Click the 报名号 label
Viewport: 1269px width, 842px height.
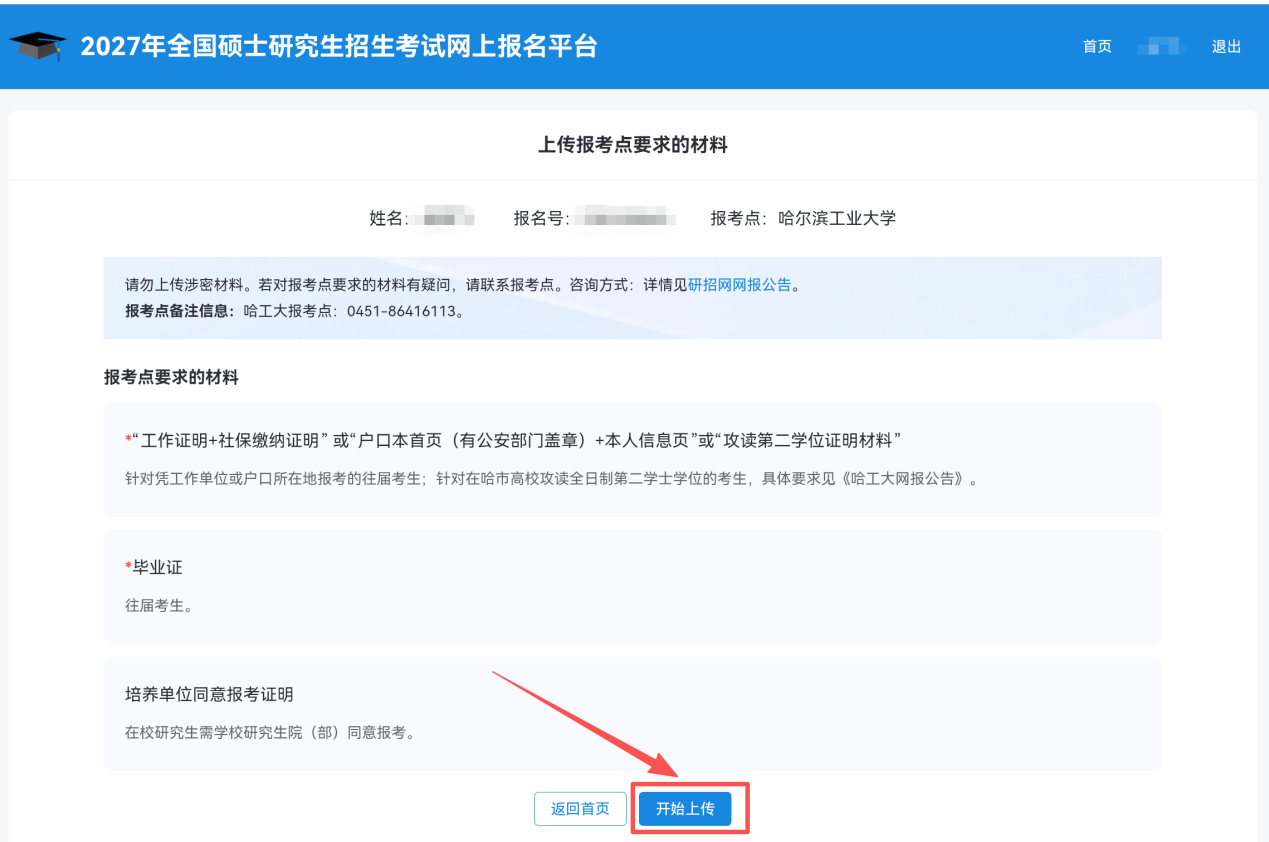[x=541, y=218]
